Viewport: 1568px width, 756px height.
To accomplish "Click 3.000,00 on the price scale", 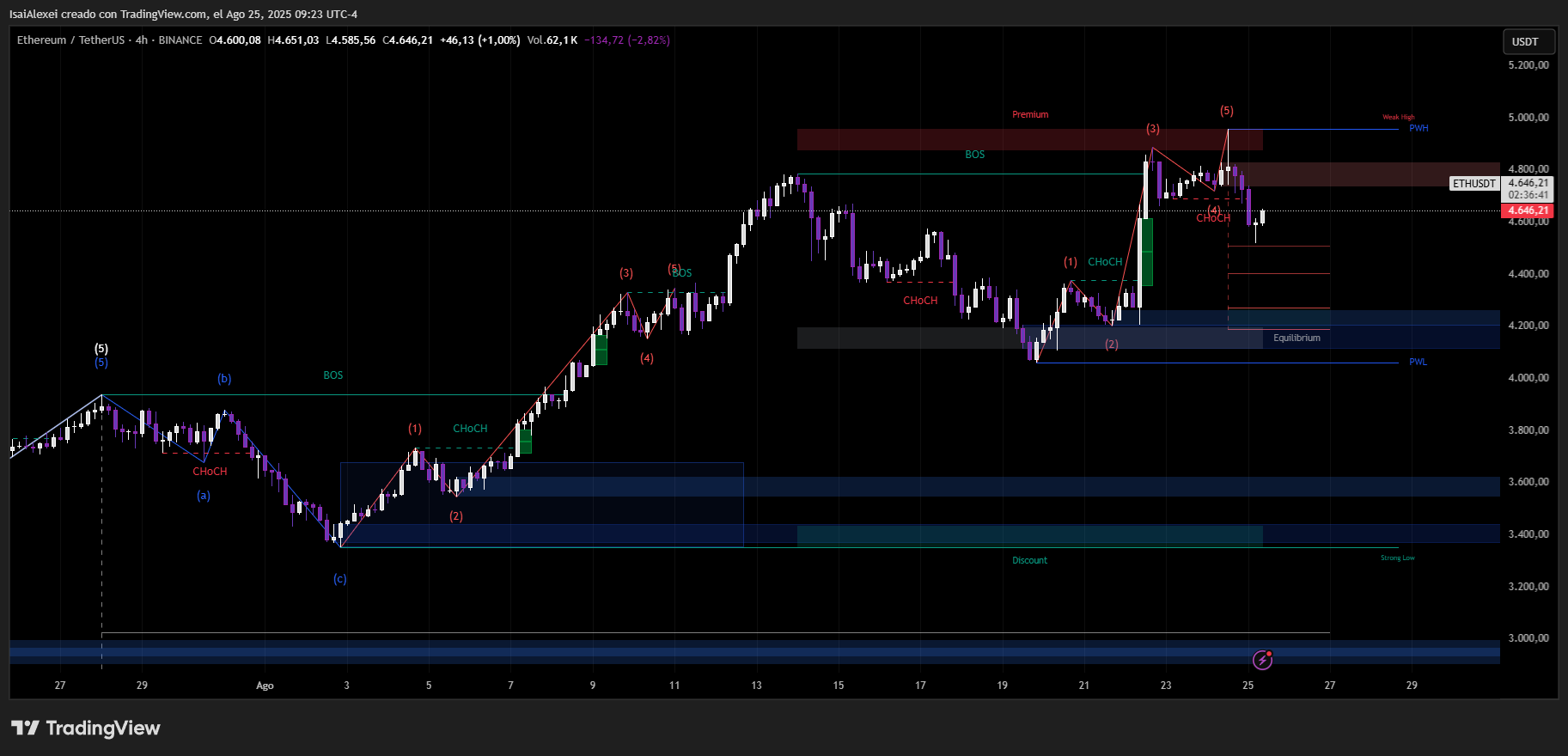I will click(1528, 638).
